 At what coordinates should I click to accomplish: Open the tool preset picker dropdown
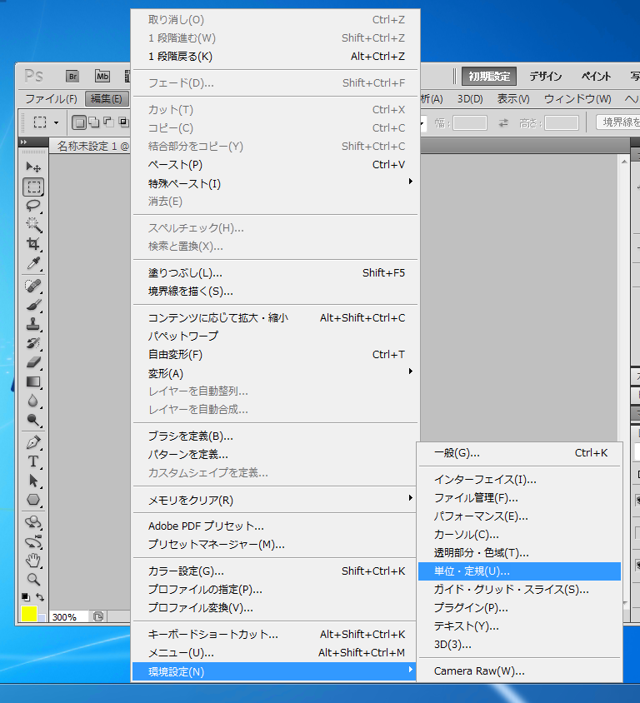[56, 122]
